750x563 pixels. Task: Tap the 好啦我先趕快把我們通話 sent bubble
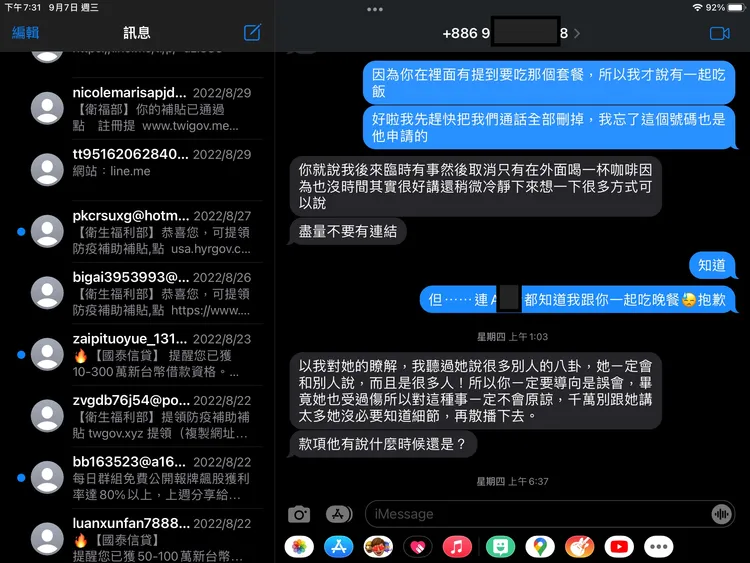[549, 128]
